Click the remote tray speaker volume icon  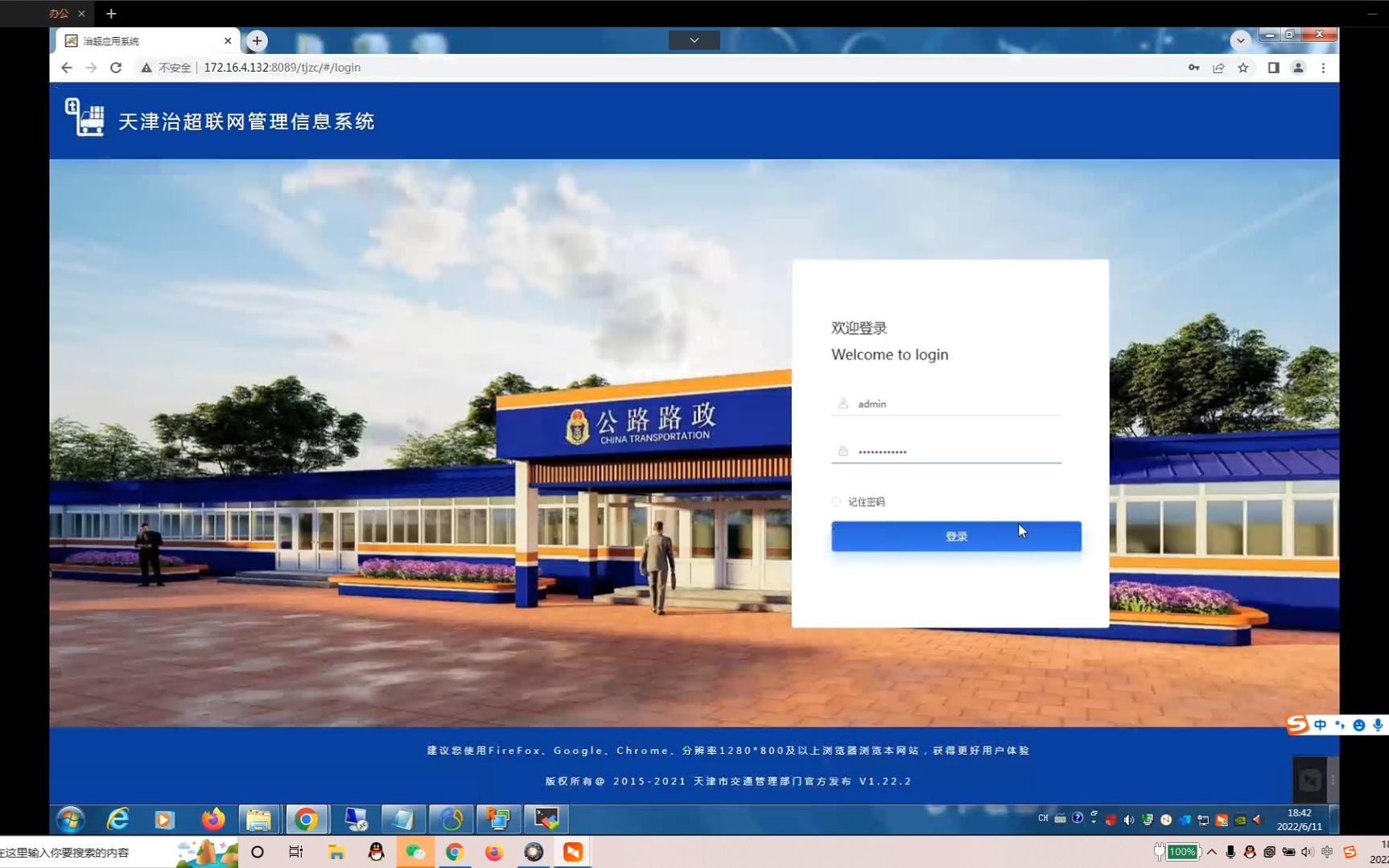pyautogui.click(x=1128, y=820)
